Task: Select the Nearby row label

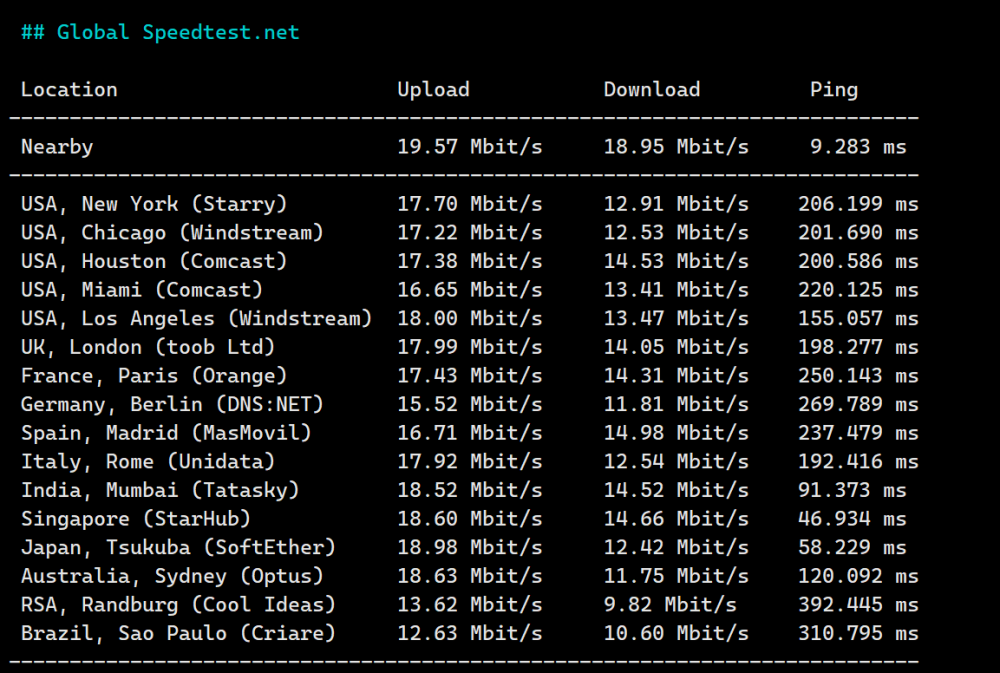Action: click(x=57, y=147)
